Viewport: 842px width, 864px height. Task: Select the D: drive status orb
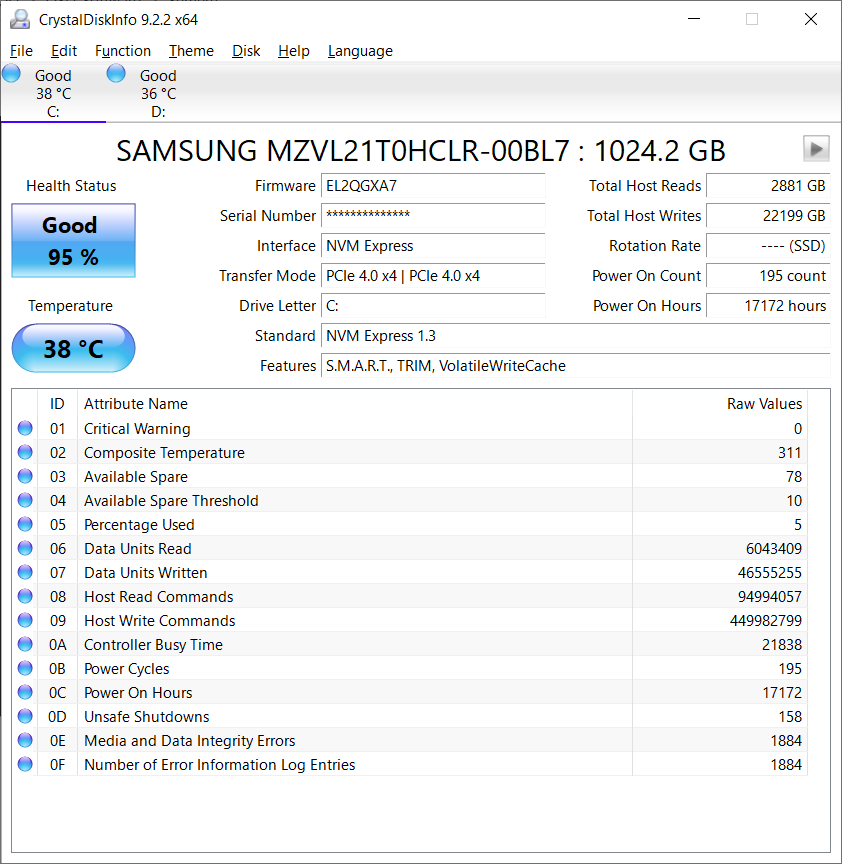point(116,73)
